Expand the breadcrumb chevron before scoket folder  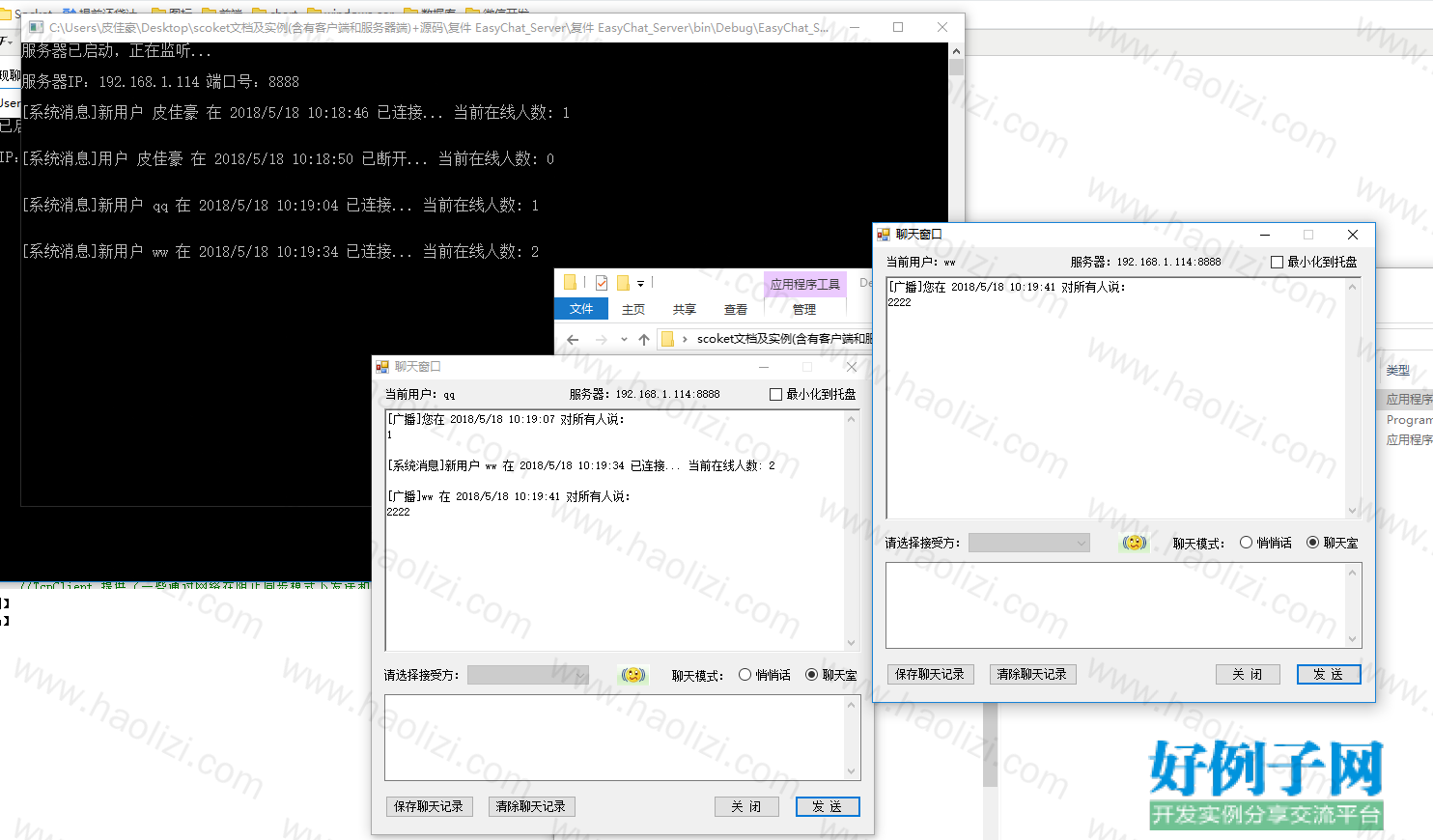coord(685,339)
